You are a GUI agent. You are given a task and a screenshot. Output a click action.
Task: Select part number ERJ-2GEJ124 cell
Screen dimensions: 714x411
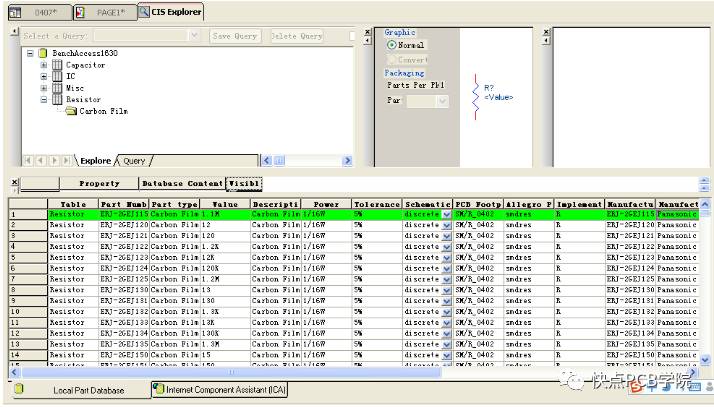[124, 269]
